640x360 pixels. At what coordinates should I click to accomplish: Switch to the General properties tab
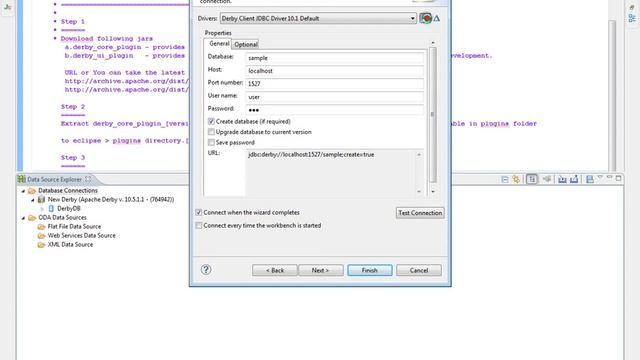pos(219,43)
